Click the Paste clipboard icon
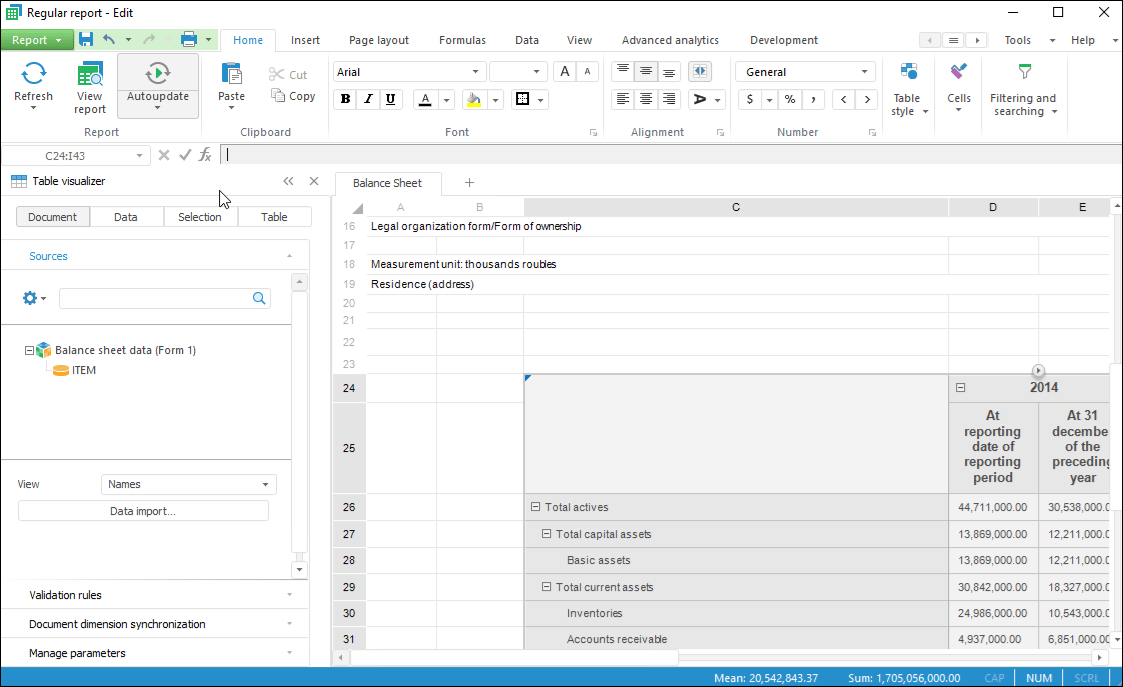 (231, 75)
